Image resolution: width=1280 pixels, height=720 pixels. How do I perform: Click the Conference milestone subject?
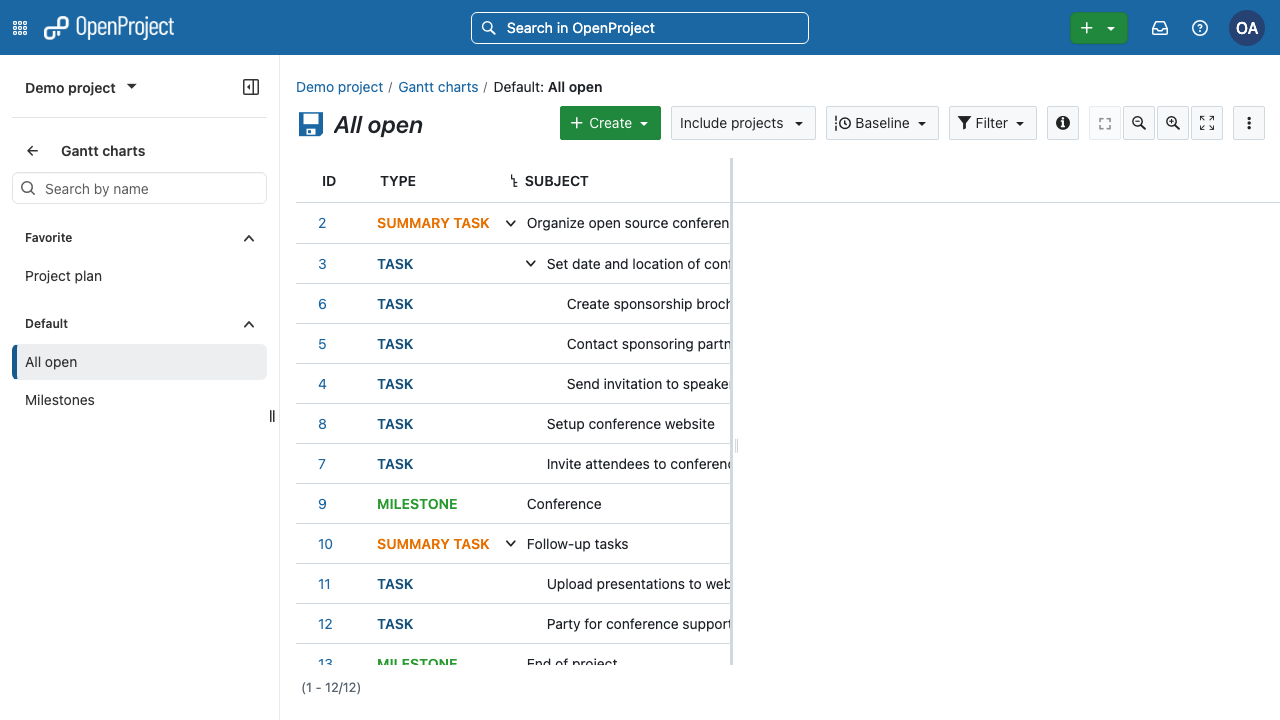tap(564, 504)
